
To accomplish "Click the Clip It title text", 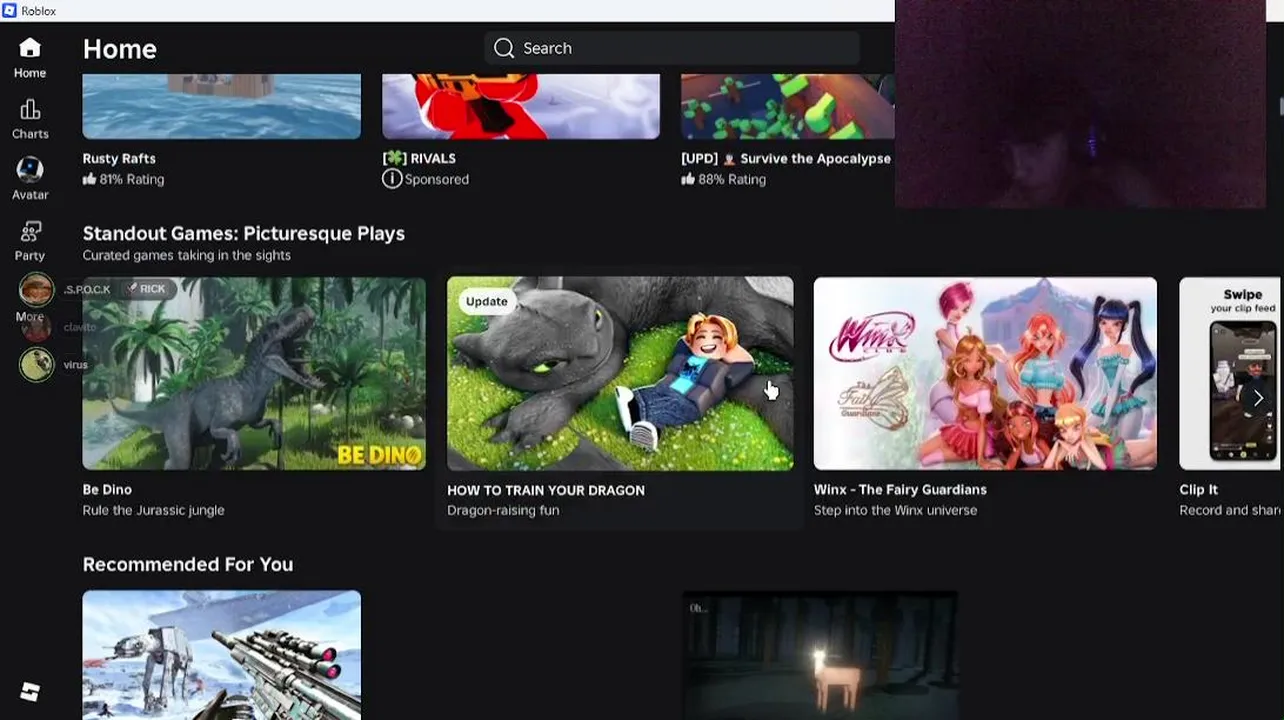I will (1199, 489).
